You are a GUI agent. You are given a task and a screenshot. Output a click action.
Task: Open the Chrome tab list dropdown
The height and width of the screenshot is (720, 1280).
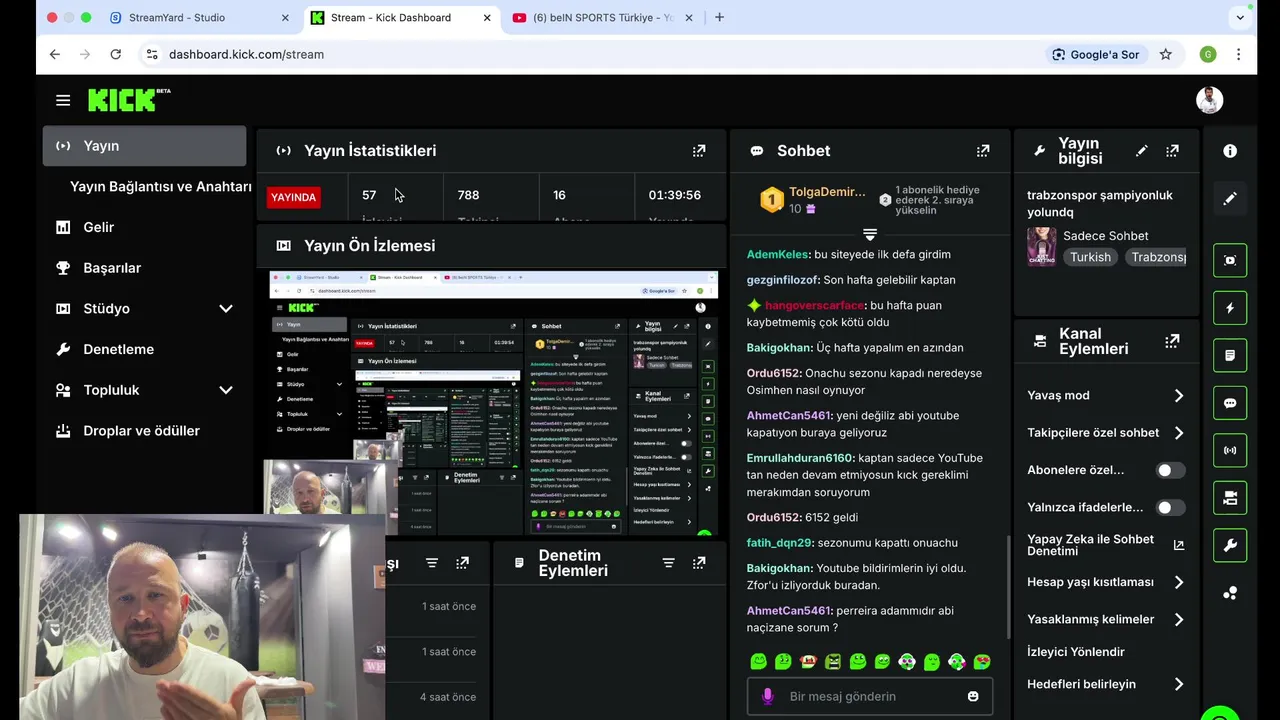1240,17
